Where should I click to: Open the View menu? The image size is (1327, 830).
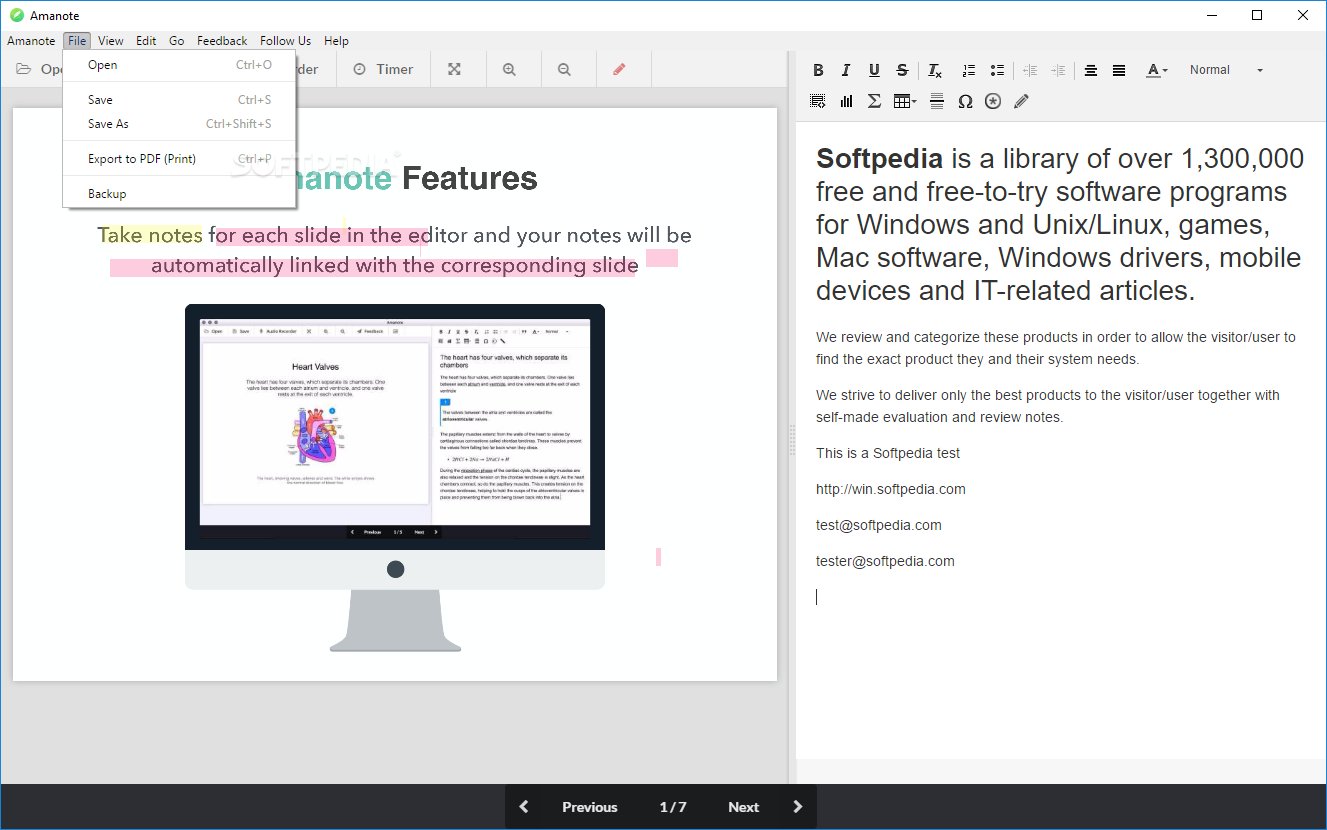(111, 41)
